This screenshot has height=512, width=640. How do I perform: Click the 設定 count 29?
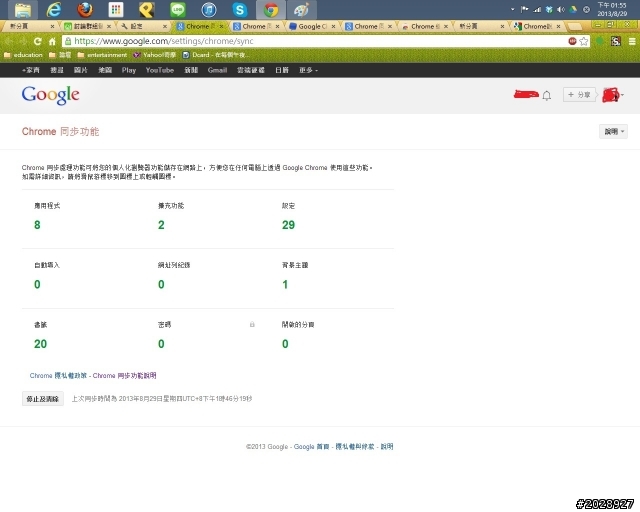point(288,225)
